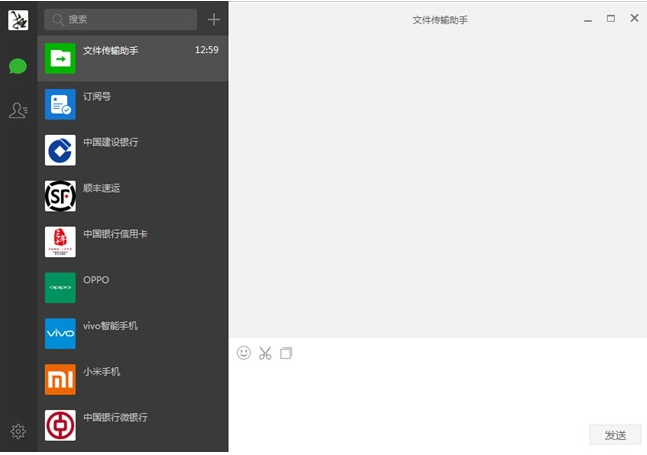Image resolution: width=647 pixels, height=455 pixels.
Task: Open the 中国银行微银行 chat
Action: (132, 425)
